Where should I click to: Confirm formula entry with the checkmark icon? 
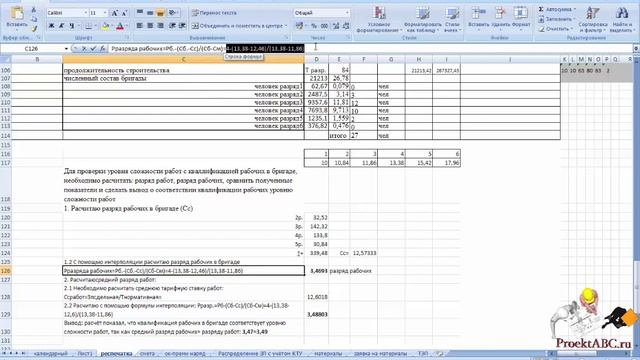pos(93,49)
